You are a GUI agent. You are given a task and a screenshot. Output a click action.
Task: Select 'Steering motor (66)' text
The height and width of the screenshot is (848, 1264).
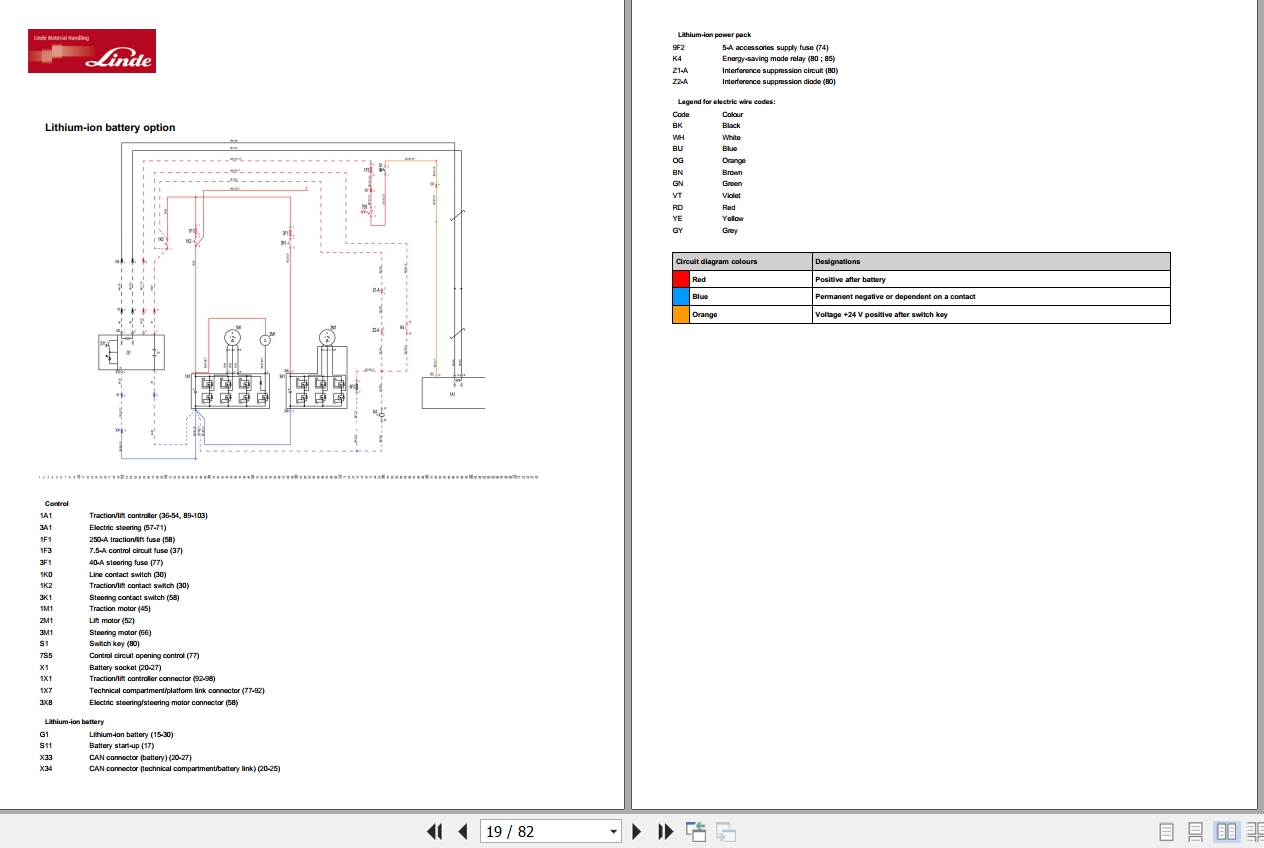pos(120,632)
